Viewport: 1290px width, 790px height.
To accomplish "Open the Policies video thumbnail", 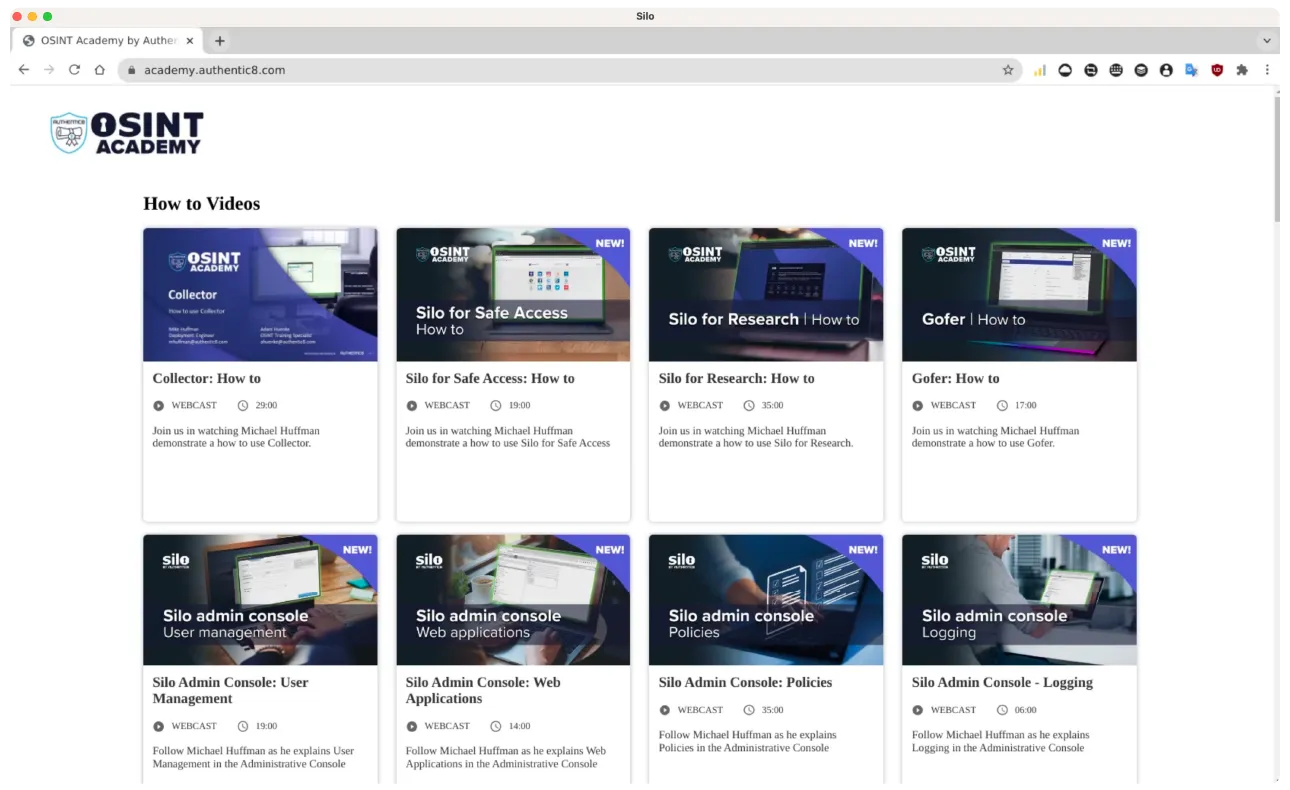I will (766, 600).
